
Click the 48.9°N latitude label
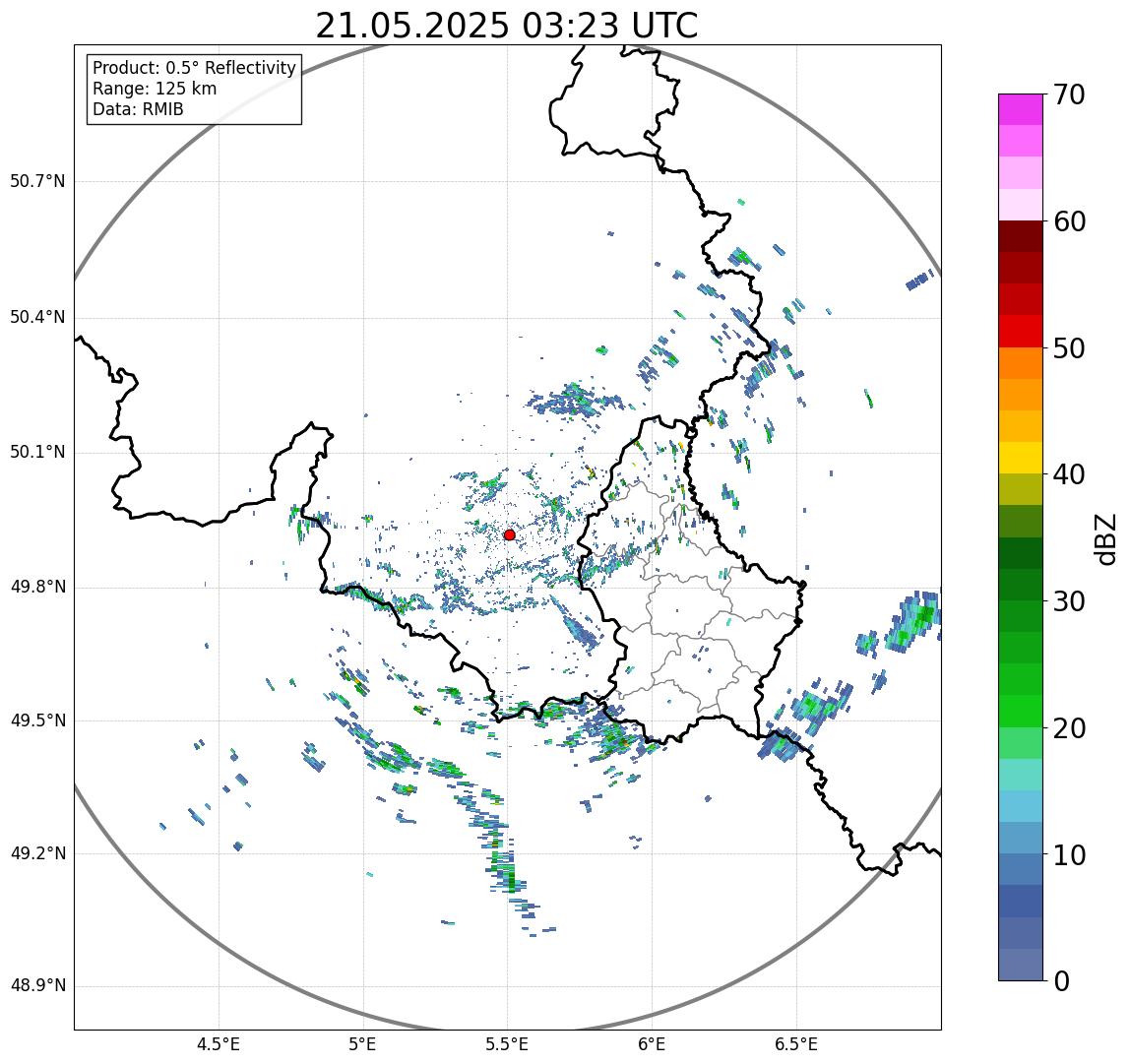point(36,986)
